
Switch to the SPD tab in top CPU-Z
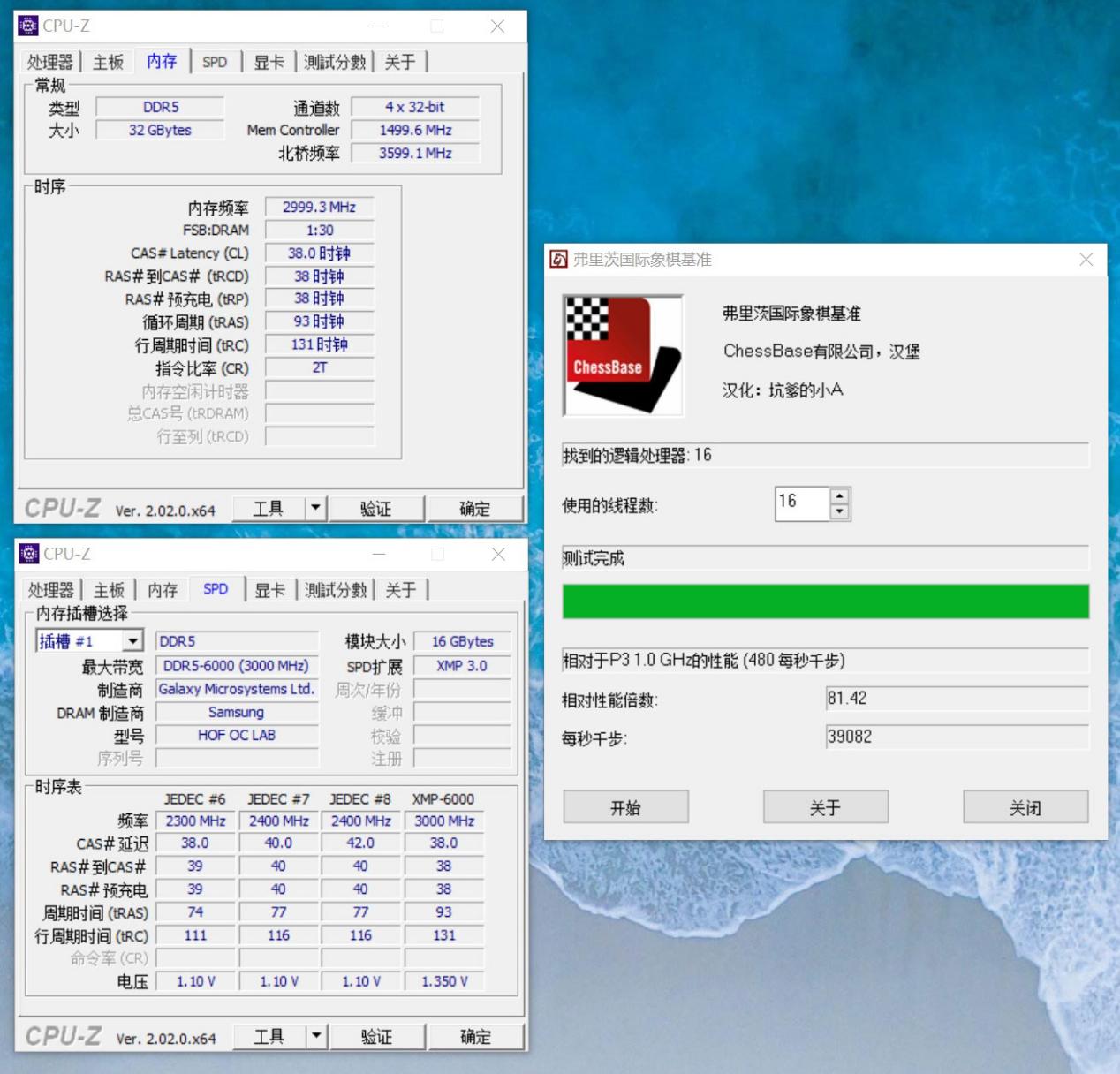[215, 61]
